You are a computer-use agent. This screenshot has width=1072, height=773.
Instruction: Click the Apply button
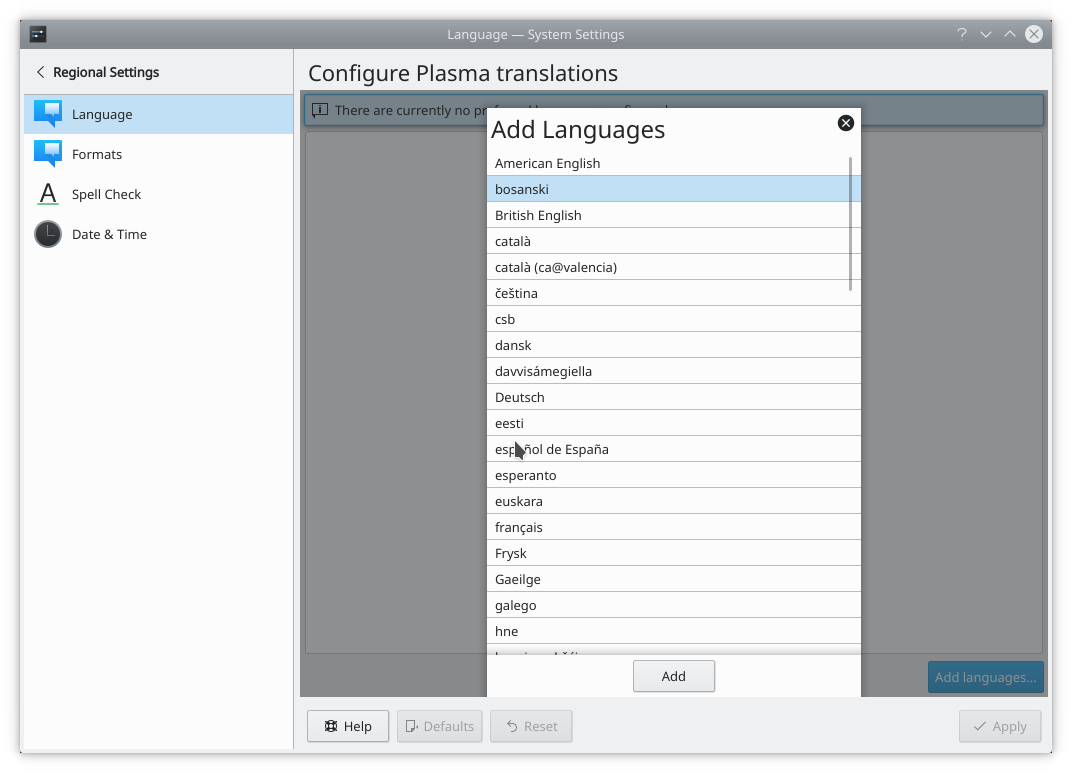tap(1000, 726)
